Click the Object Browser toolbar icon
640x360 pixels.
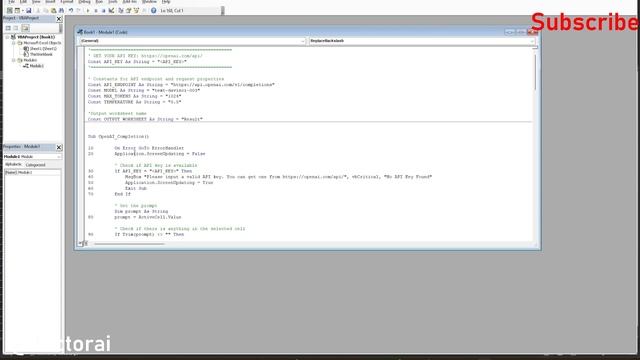(x=136, y=11)
